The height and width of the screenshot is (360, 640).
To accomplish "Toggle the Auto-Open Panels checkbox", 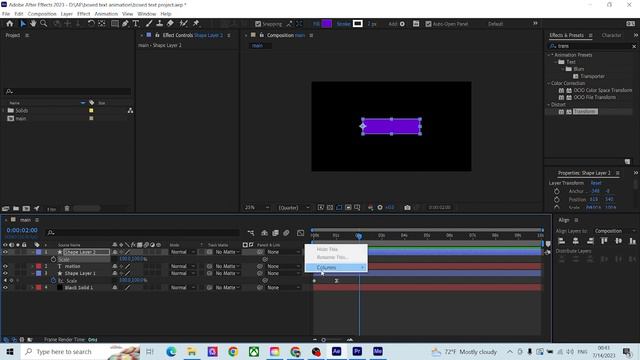I will [x=428, y=24].
